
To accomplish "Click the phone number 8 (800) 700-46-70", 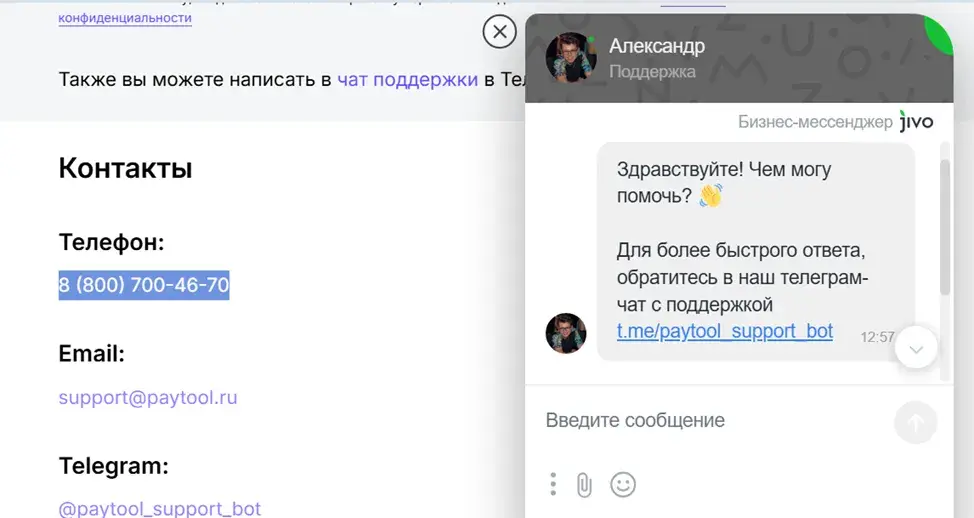I will click(144, 285).
